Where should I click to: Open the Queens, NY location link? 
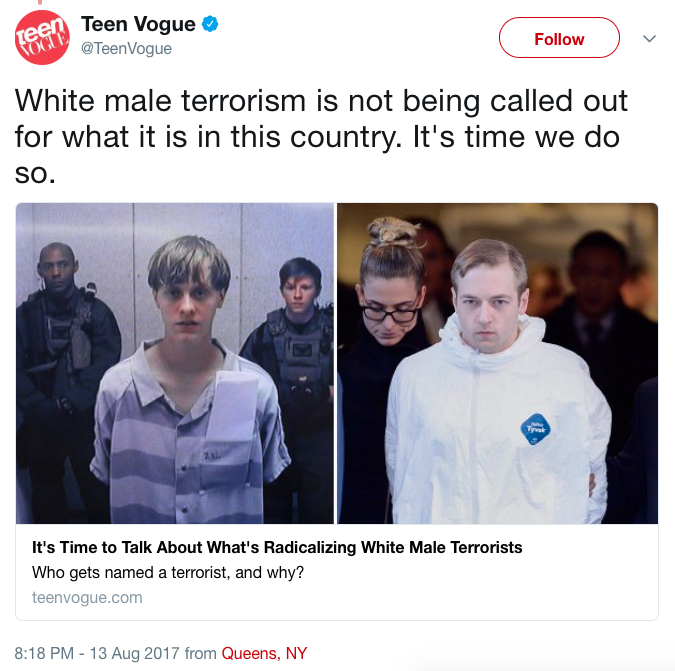(x=264, y=653)
